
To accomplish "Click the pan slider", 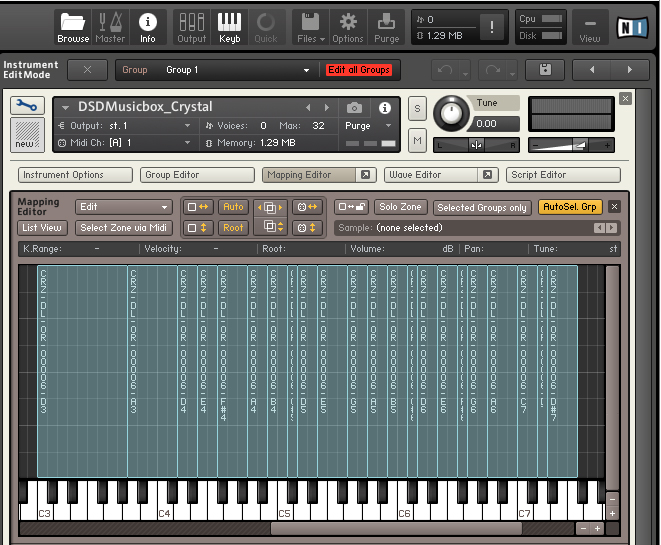I will pyautogui.click(x=476, y=145).
